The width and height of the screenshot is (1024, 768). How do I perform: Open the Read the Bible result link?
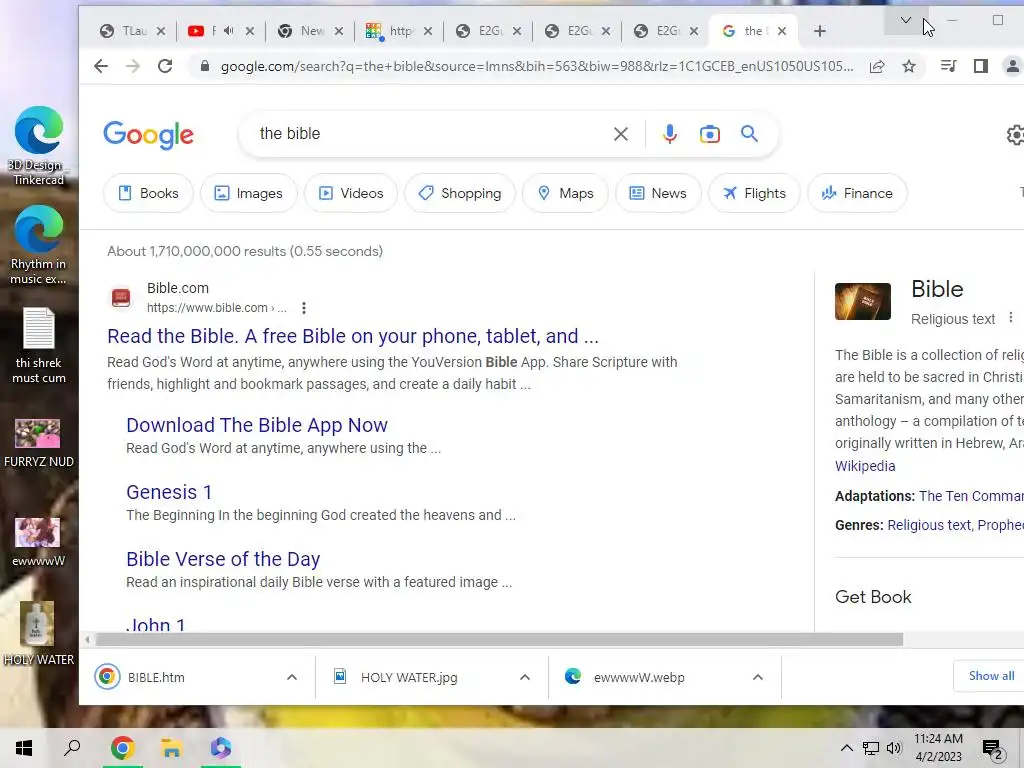[x=353, y=336]
